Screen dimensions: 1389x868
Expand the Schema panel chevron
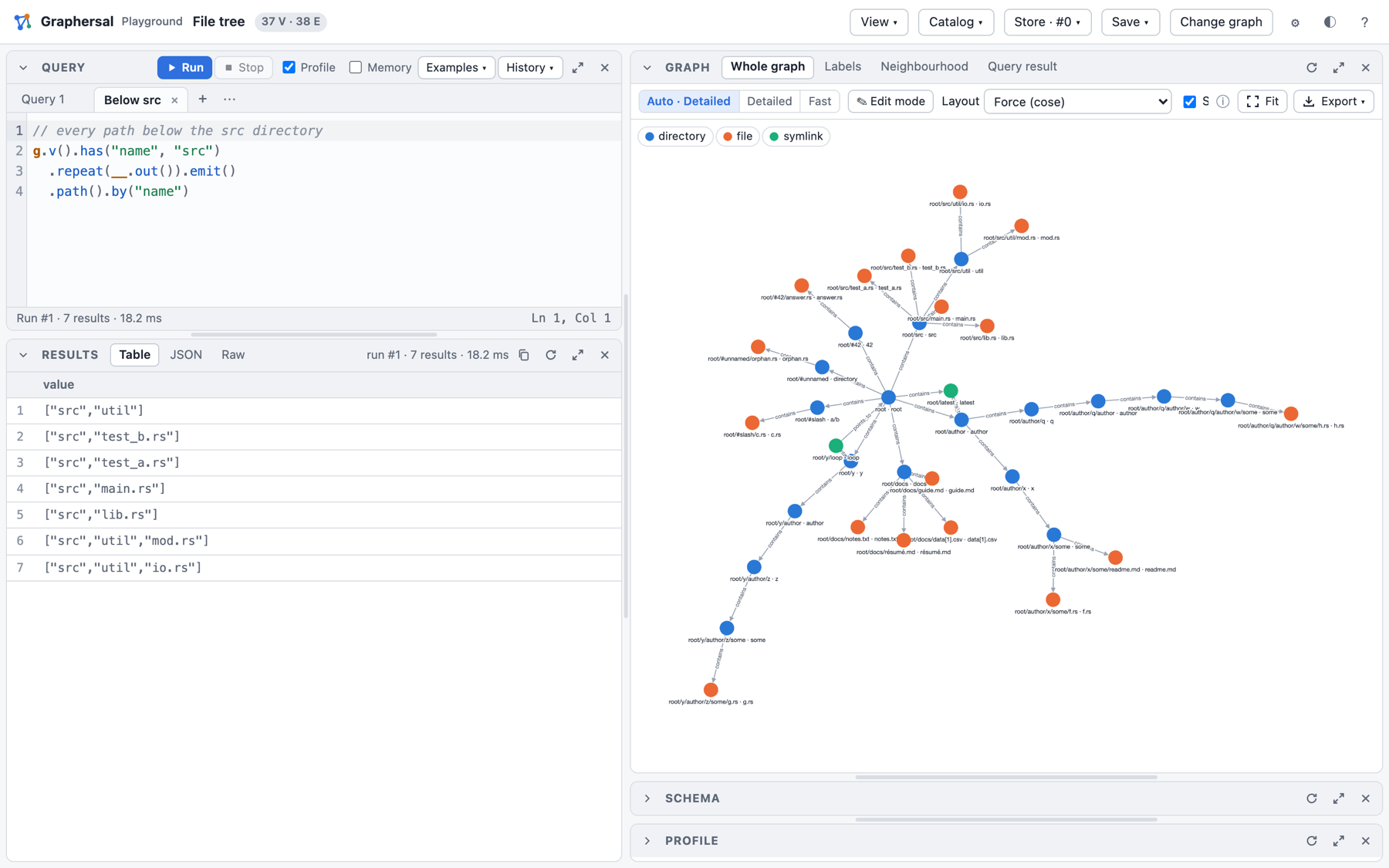647,799
